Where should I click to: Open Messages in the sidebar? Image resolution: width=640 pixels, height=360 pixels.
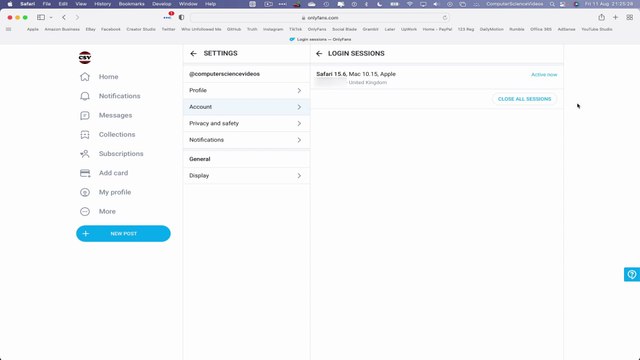(106, 116)
